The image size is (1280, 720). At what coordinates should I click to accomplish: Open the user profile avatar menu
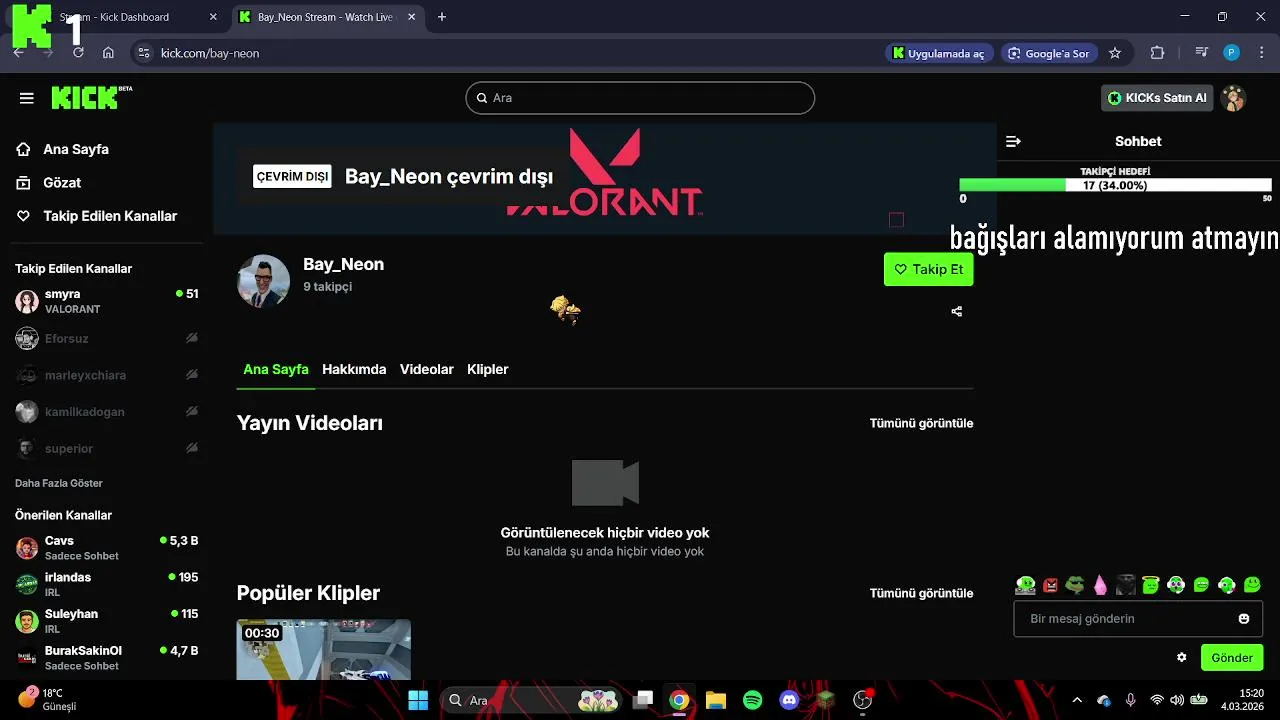pos(1233,98)
